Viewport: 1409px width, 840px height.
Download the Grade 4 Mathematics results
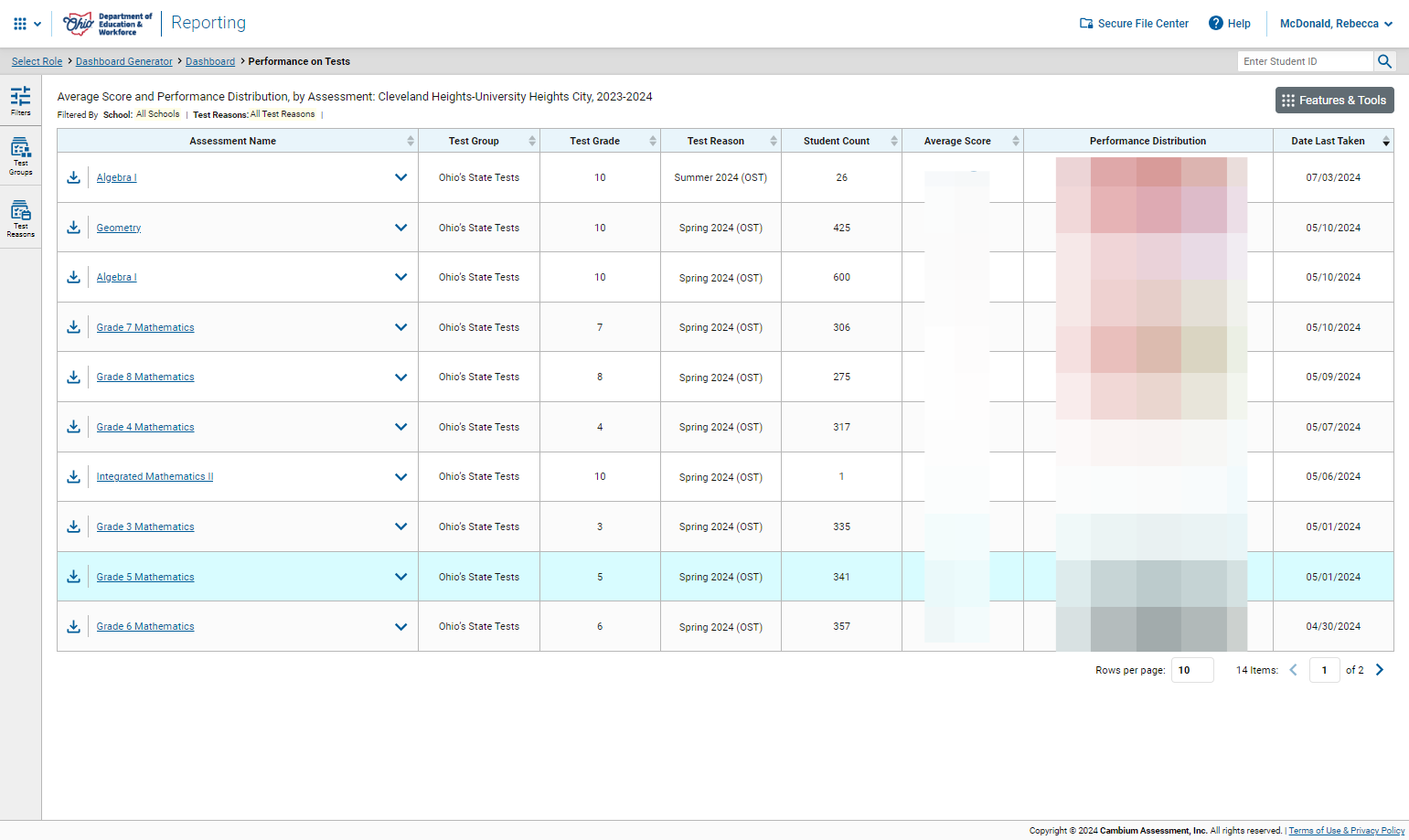[x=74, y=427]
